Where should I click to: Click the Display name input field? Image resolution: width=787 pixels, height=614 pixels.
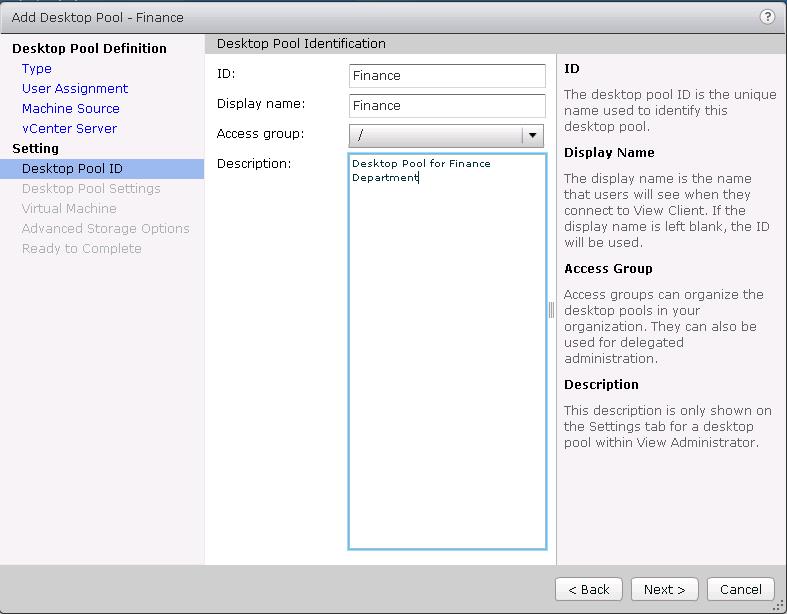point(447,106)
